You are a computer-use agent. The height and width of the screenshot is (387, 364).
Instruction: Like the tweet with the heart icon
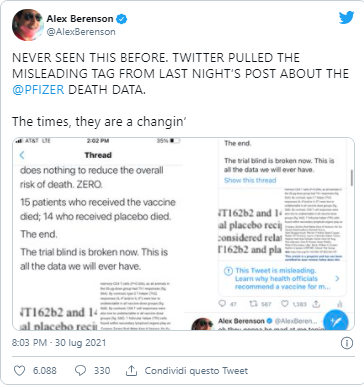[x=19, y=370]
